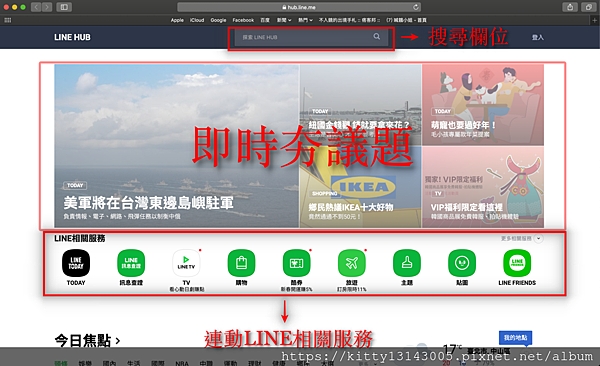This screenshot has height=366, width=600.
Task: Open the IKEA十大好物 shopping article card
Action: point(360,187)
